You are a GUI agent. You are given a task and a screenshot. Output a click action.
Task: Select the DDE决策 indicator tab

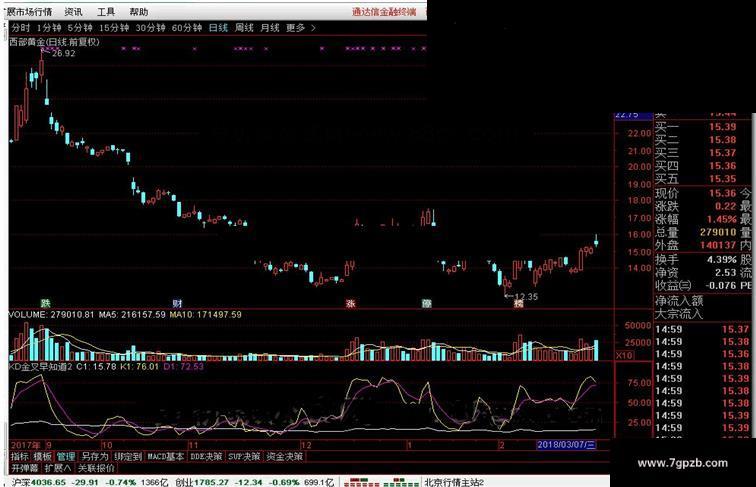click(x=206, y=456)
